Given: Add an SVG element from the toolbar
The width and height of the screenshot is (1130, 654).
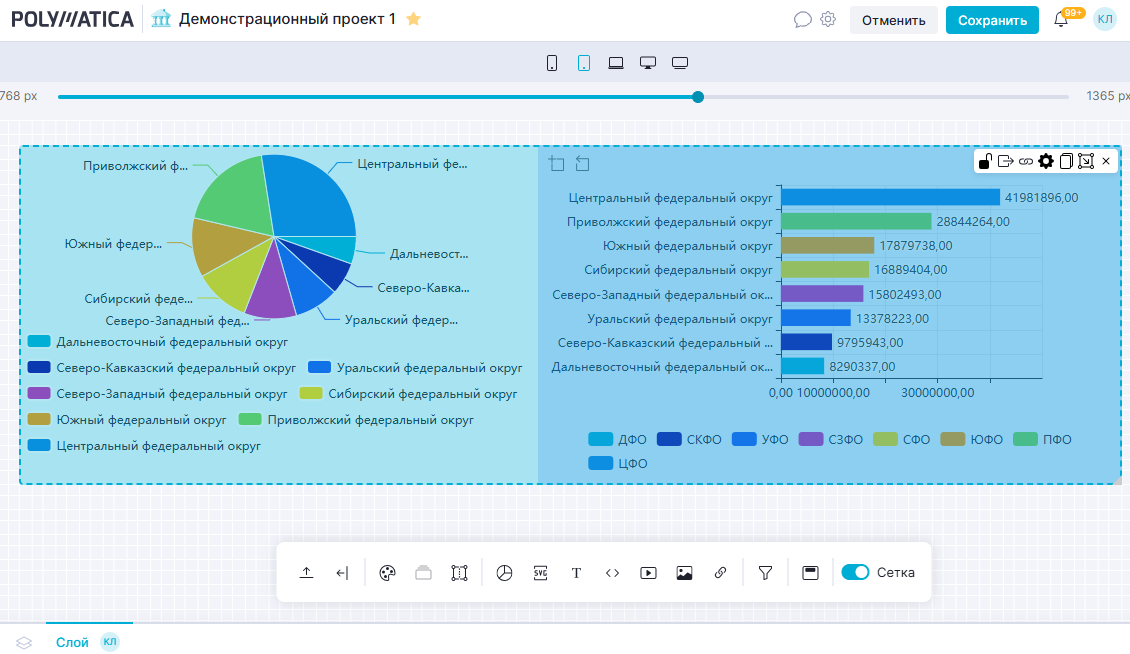Looking at the screenshot, I should [540, 573].
